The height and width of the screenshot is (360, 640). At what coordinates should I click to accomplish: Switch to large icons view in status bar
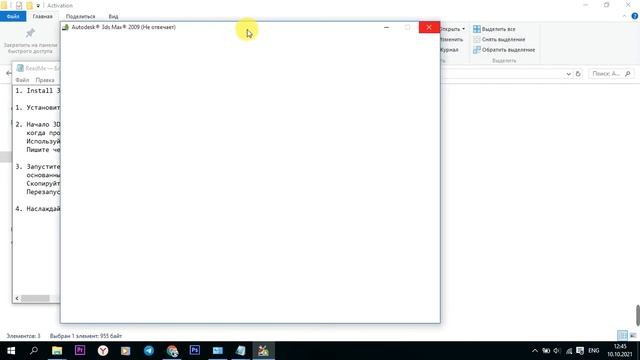tap(633, 336)
